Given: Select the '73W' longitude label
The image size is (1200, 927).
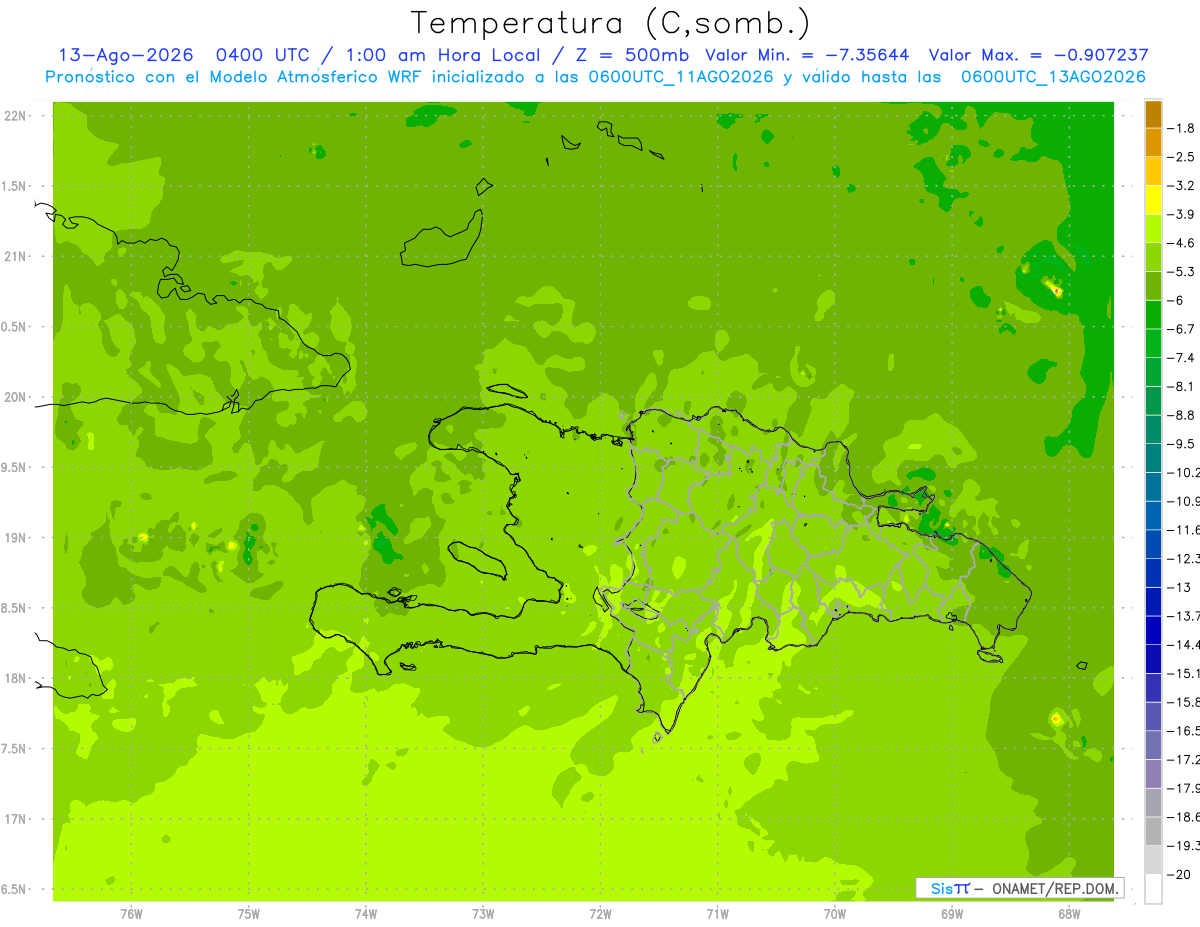Looking at the screenshot, I should point(483,914).
